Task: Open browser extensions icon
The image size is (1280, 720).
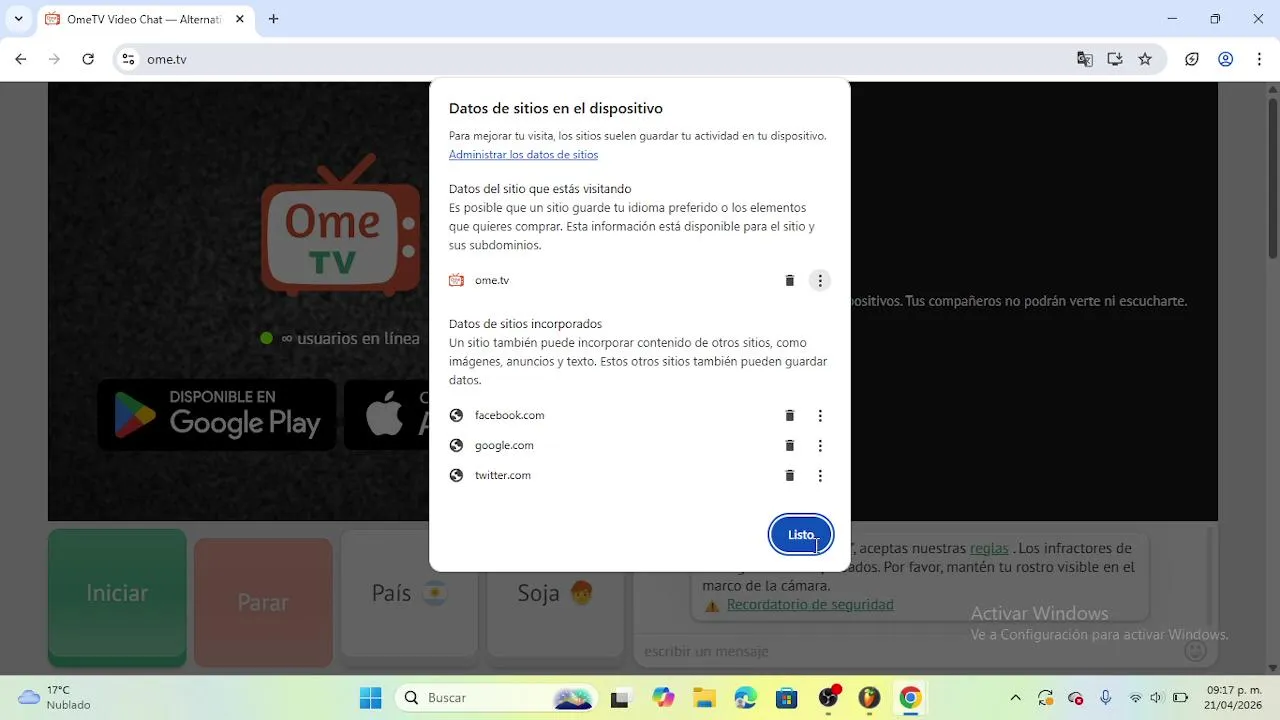Action: (x=1192, y=59)
